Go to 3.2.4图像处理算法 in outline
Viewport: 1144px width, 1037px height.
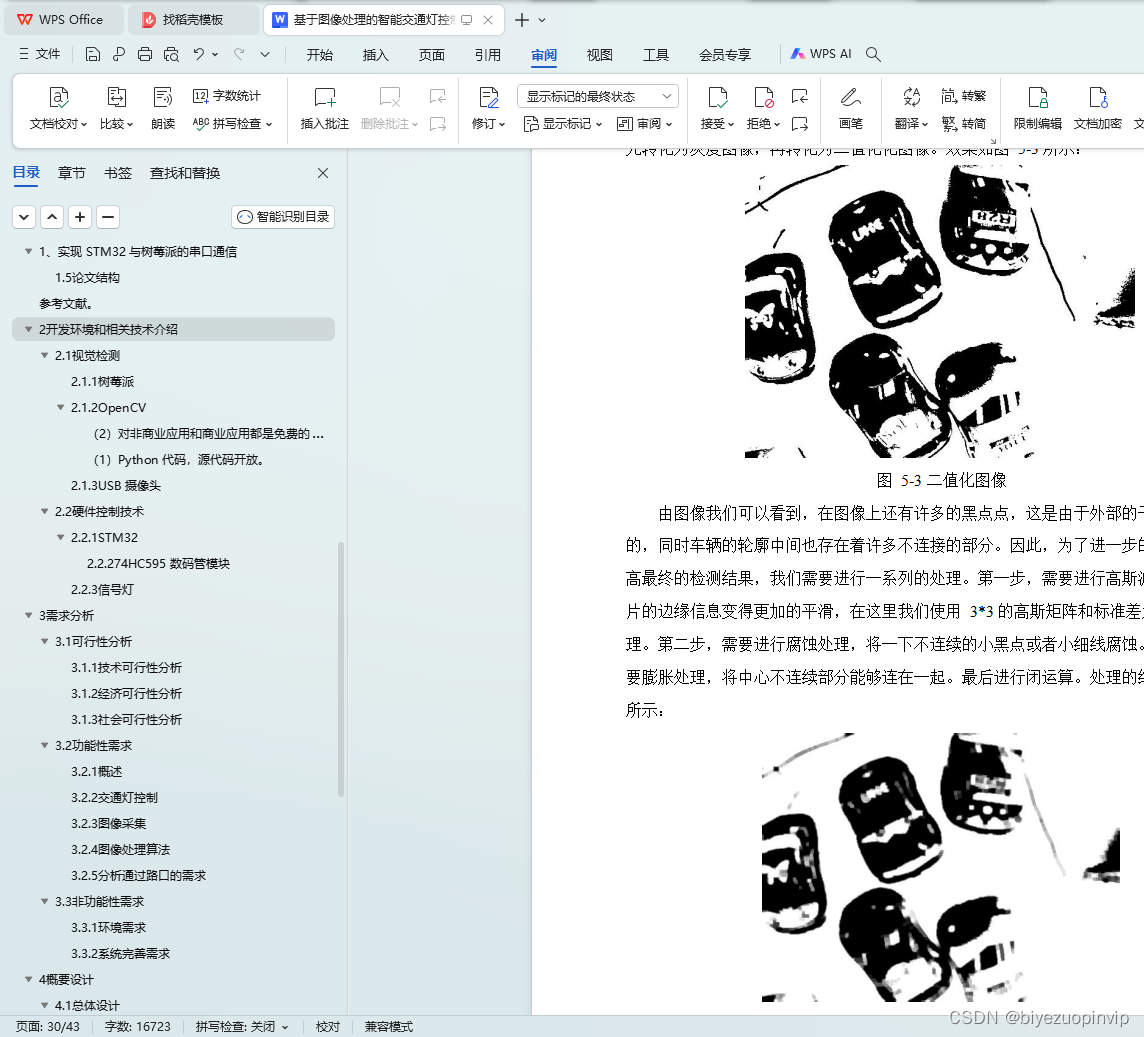[x=120, y=849]
